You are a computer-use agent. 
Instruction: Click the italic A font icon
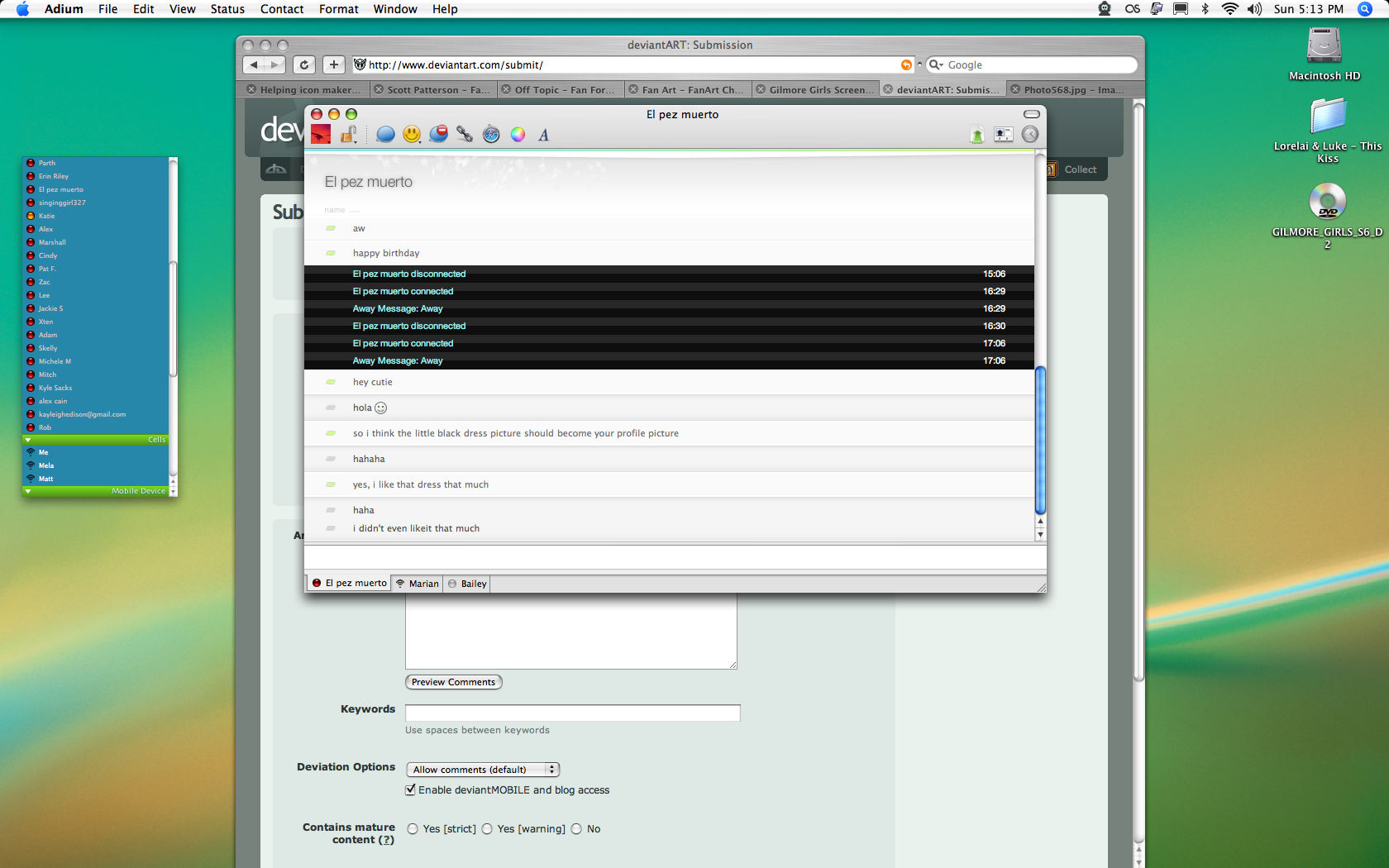[544, 135]
